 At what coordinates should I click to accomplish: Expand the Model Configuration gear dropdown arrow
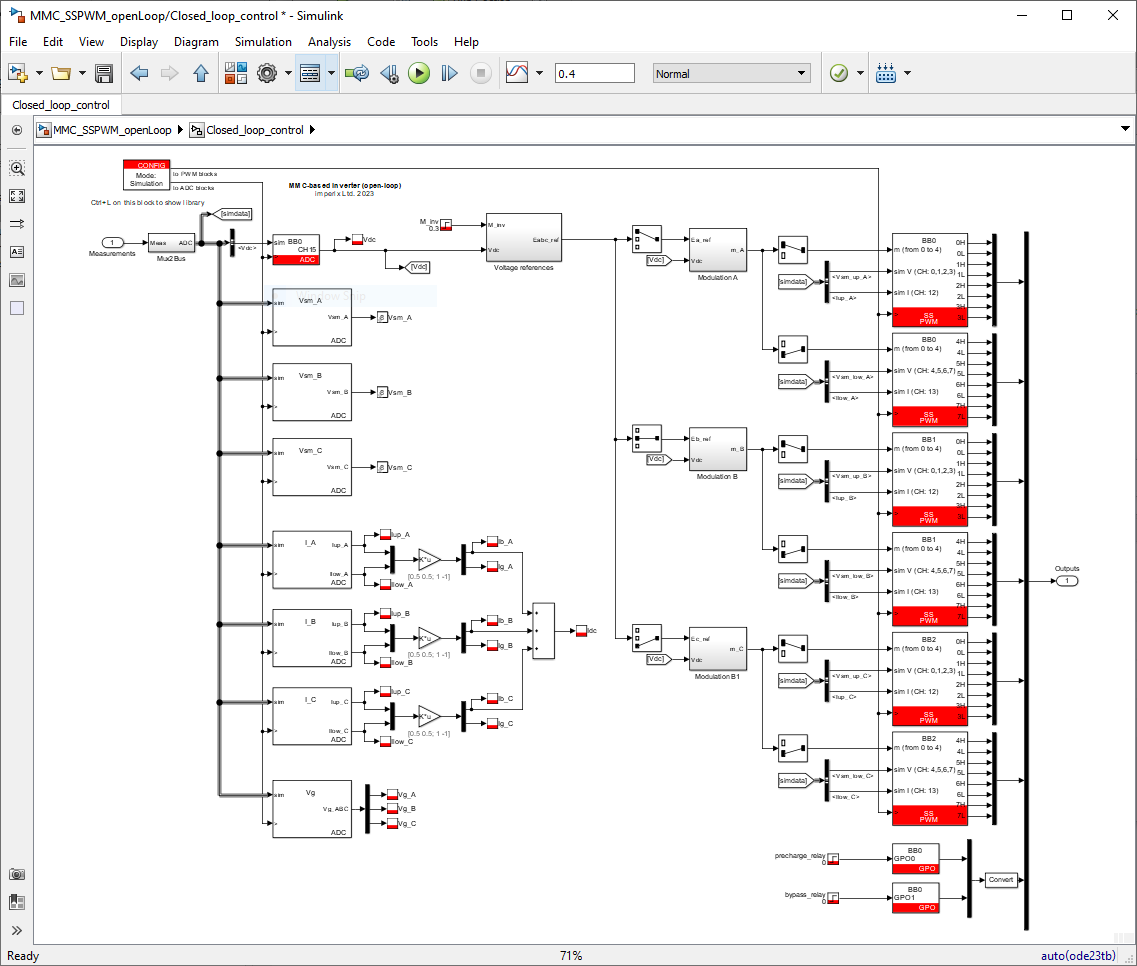click(x=287, y=73)
